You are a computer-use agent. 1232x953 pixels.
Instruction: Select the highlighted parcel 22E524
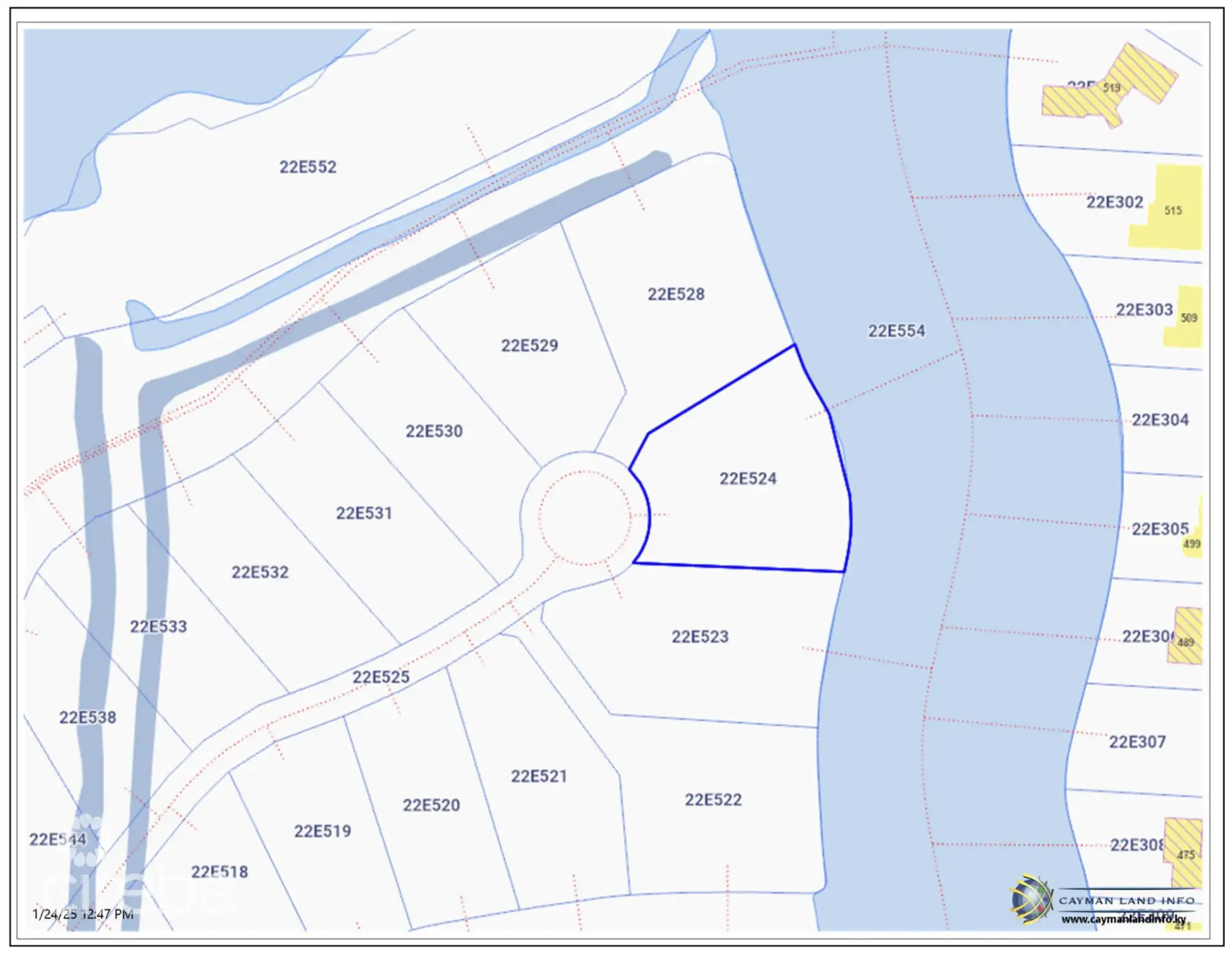point(748,479)
